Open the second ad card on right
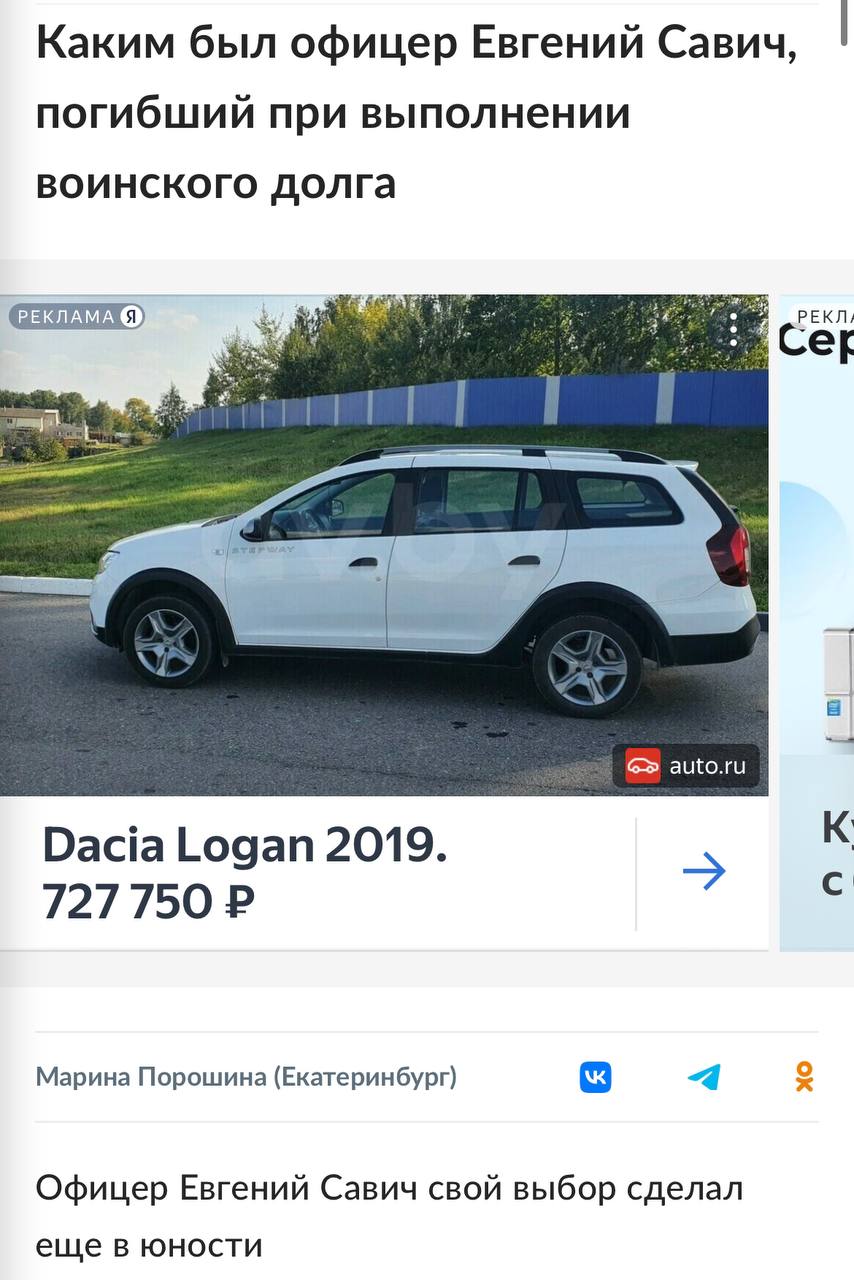Image resolution: width=854 pixels, height=1280 pixels. tap(816, 622)
